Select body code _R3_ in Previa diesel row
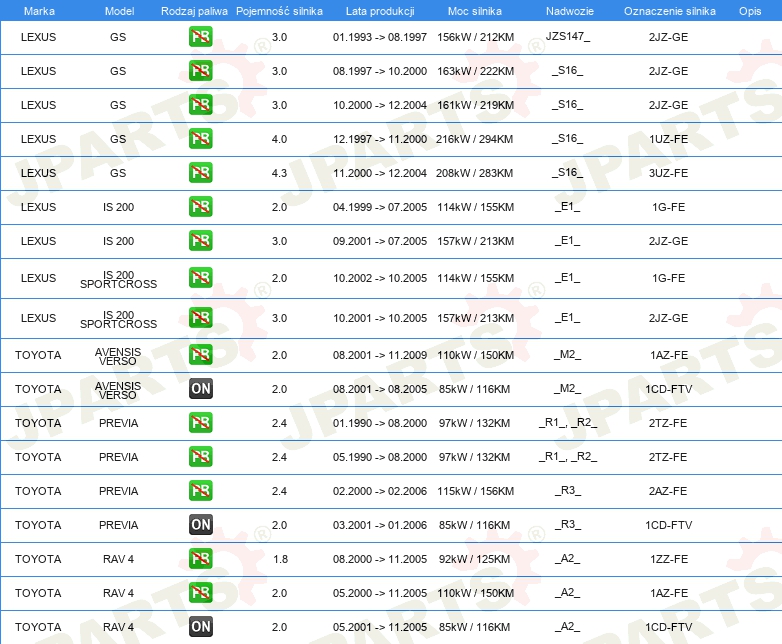 (568, 524)
